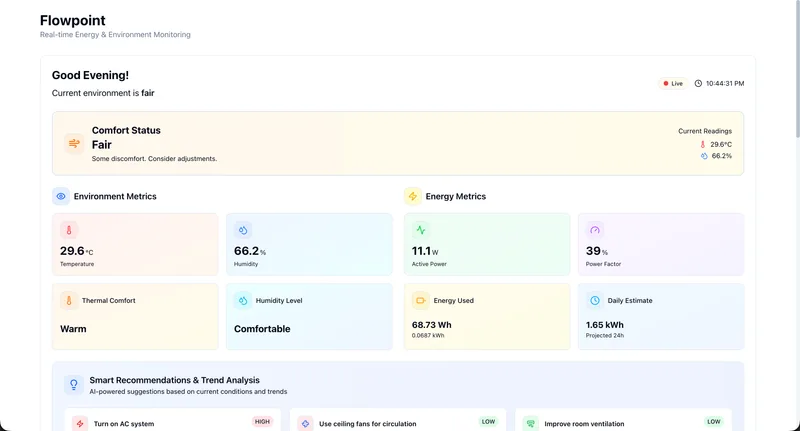
Task: Click the Live status badge
Action: click(673, 84)
